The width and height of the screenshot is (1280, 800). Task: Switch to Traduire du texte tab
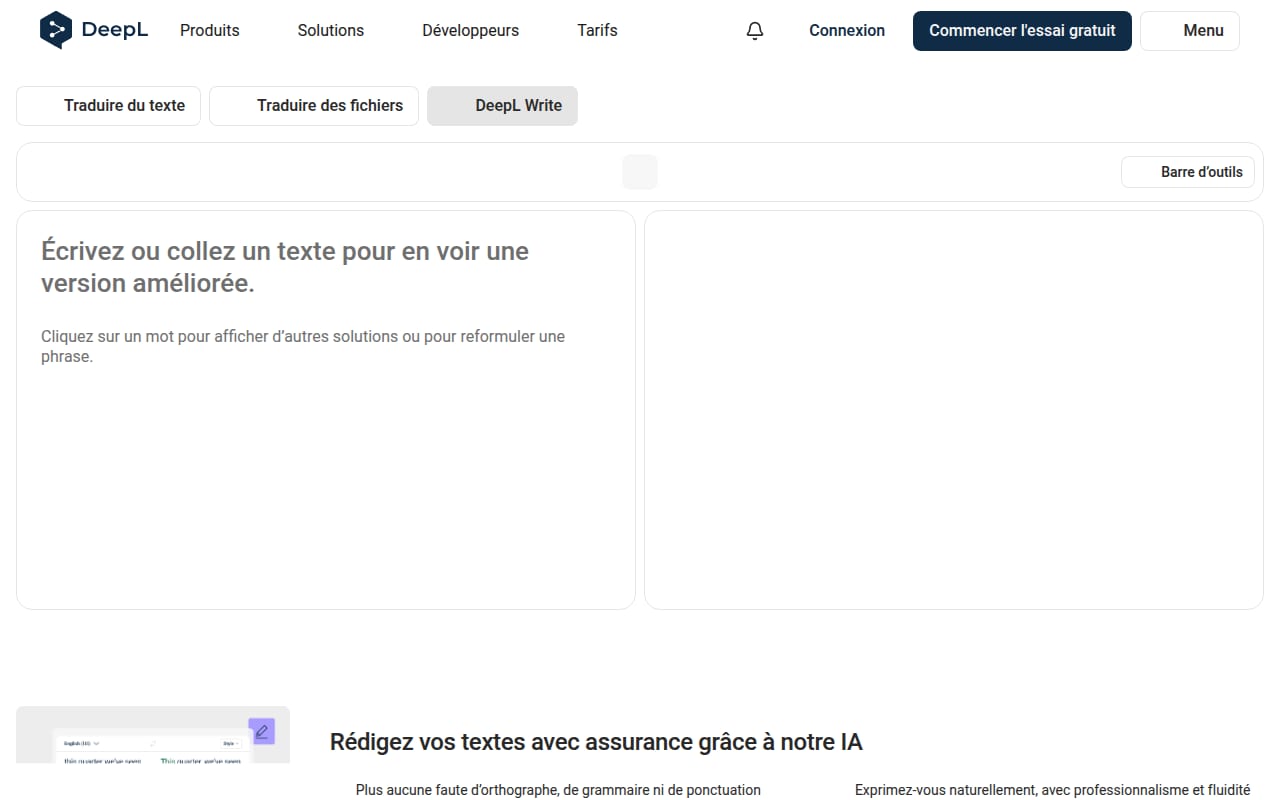[108, 106]
